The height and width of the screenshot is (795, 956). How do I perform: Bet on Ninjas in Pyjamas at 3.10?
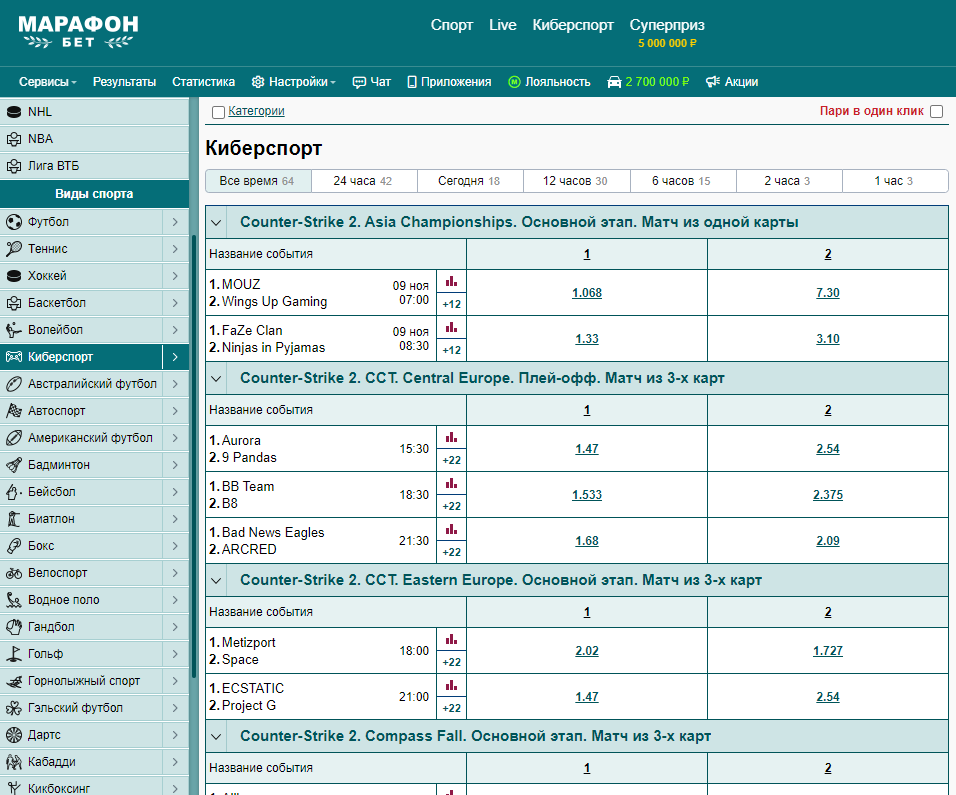[x=827, y=339]
